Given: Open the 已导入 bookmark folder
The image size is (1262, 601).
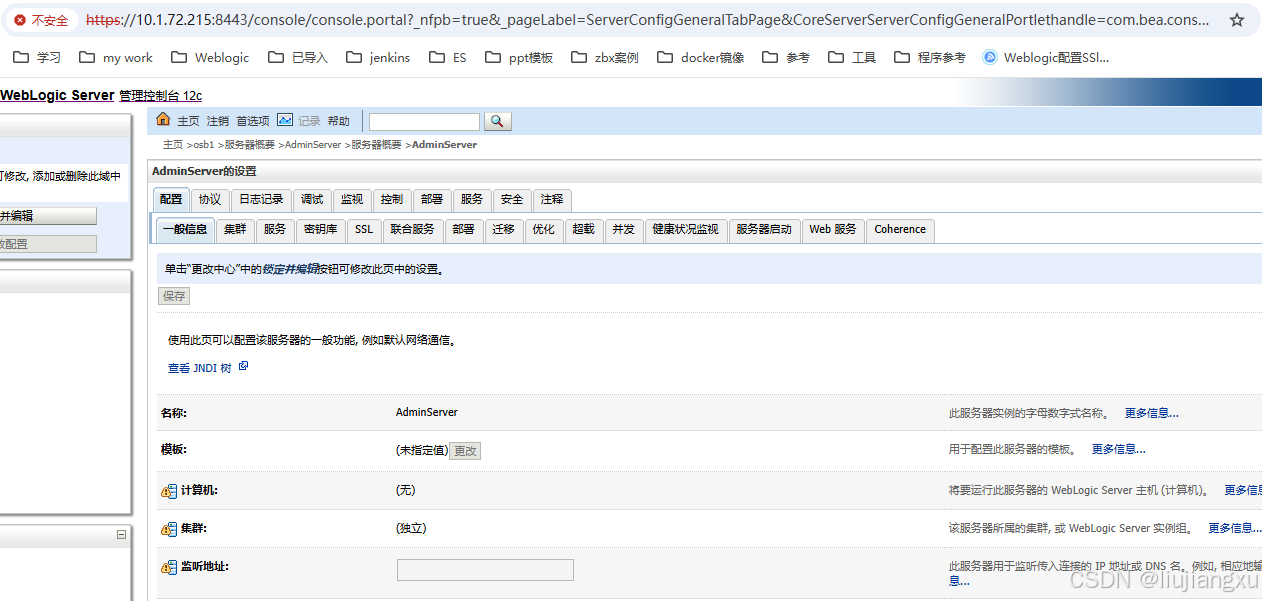Looking at the screenshot, I should [298, 58].
